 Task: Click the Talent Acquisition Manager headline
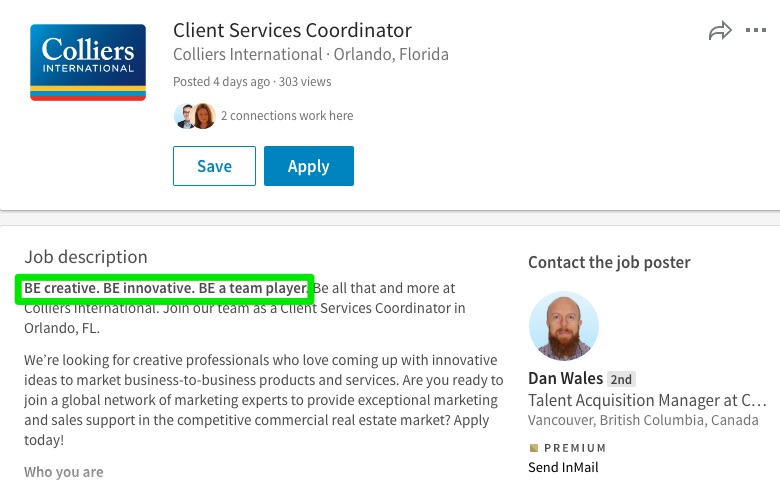(x=647, y=400)
